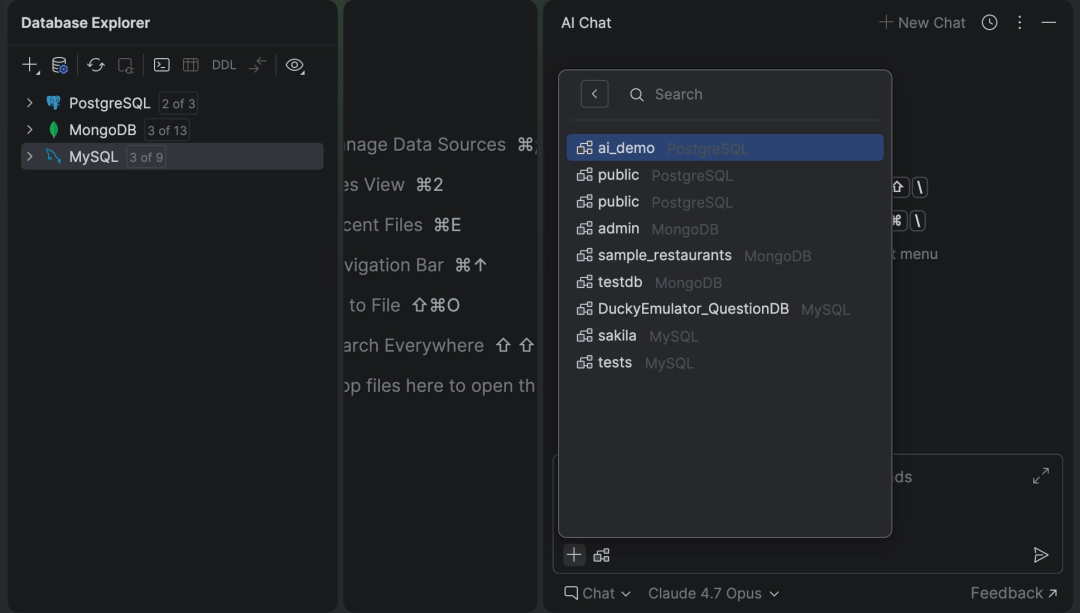The width and height of the screenshot is (1080, 613).
Task: Choose testdb MongoDB schema
Action: tap(725, 282)
